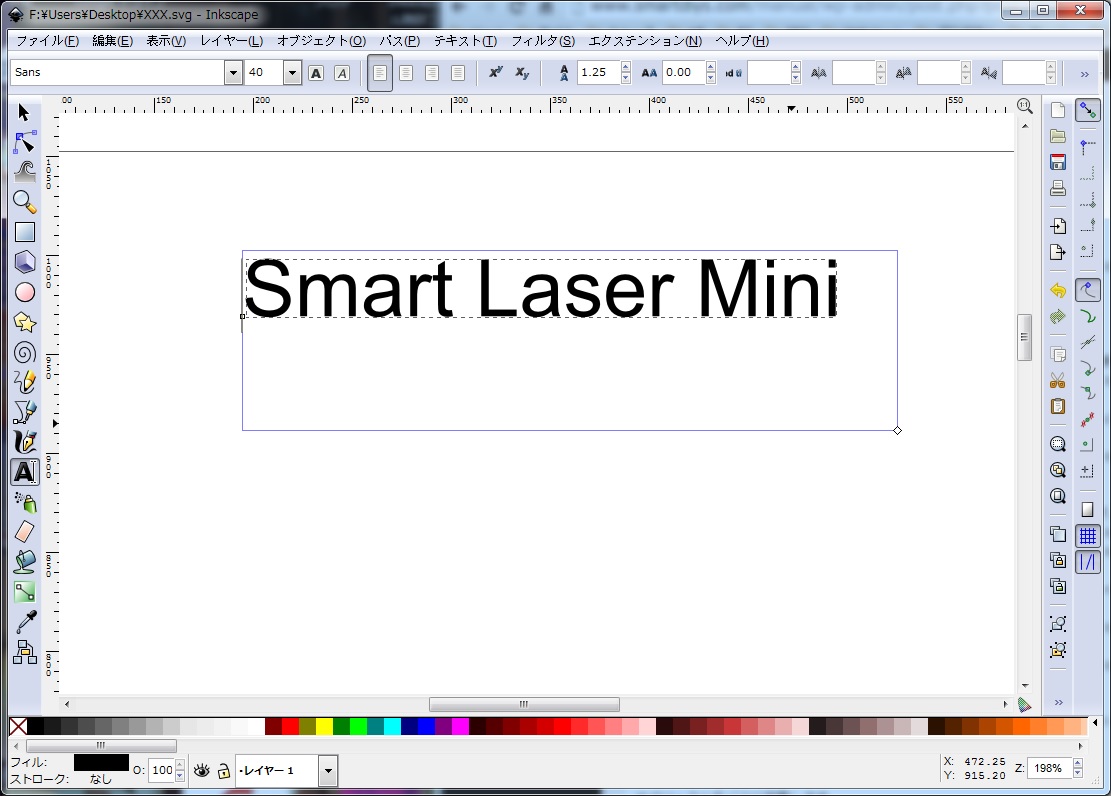Viewport: 1111px width, 796px height.
Task: Open the Sans font family dropdown
Action: coord(233,72)
